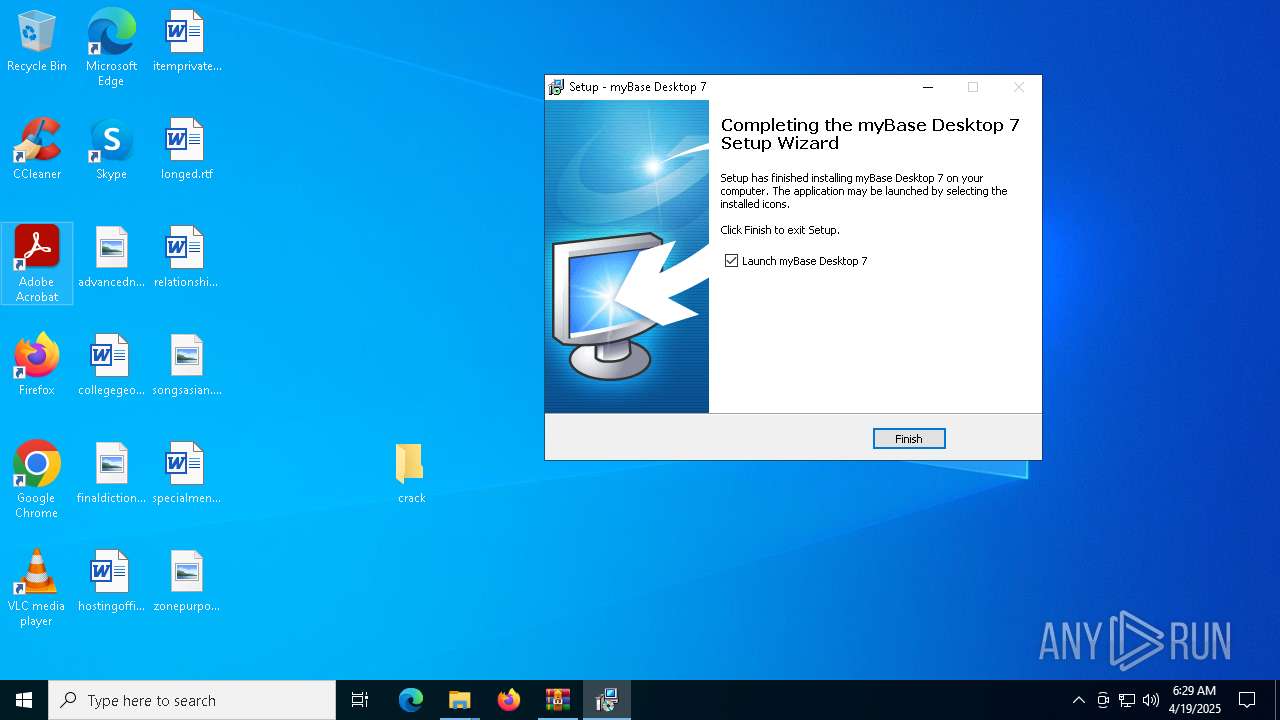Select the relationshi Word document icon
Screen dimensions: 1280x720
click(187, 257)
